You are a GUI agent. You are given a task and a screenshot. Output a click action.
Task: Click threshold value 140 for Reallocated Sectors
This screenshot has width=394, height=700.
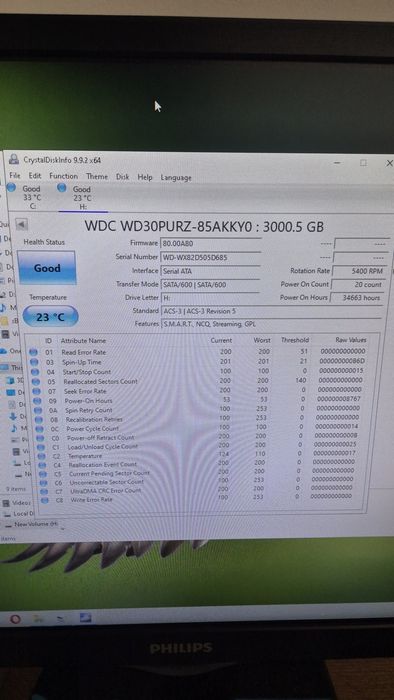[x=301, y=380]
